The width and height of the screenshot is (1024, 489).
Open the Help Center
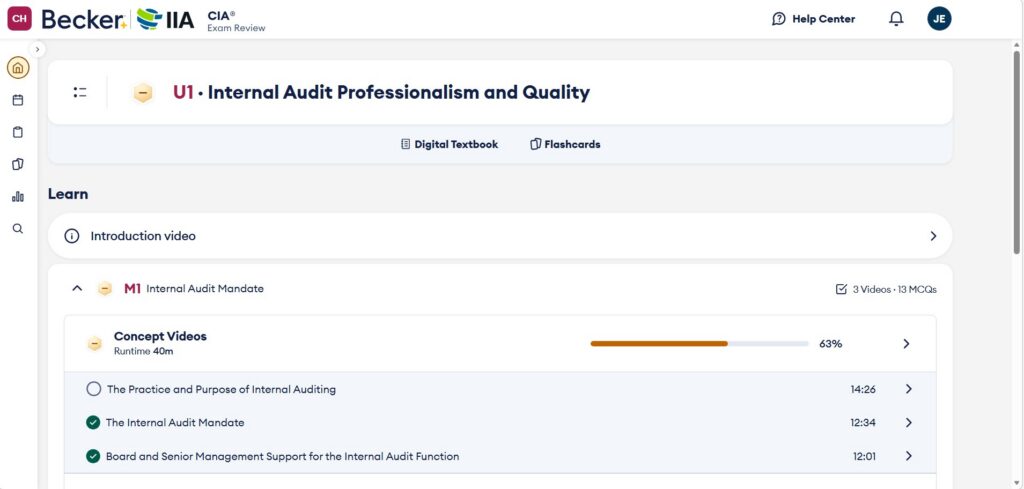pos(814,19)
